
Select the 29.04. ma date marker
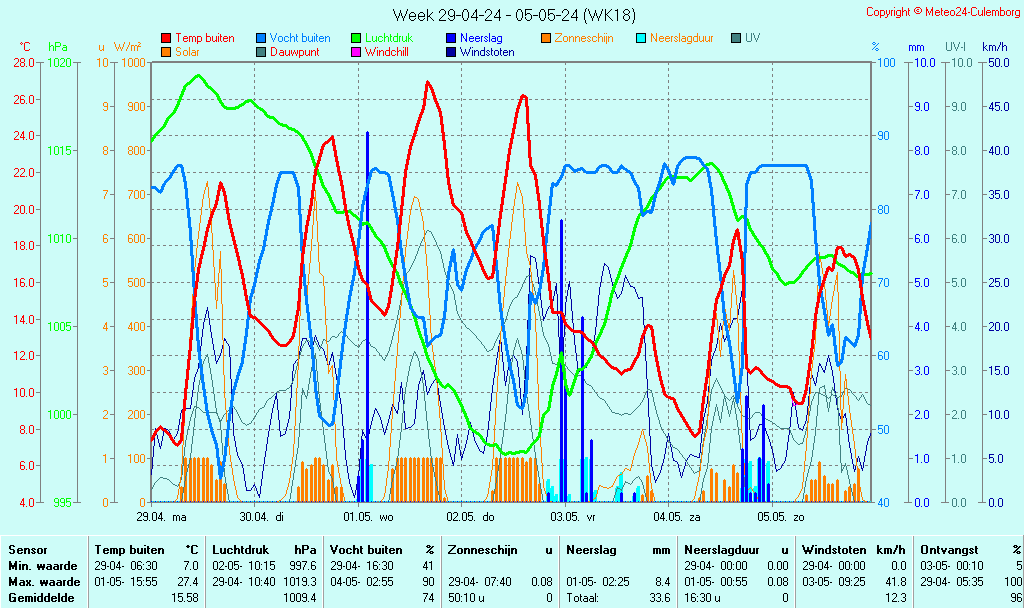[161, 518]
